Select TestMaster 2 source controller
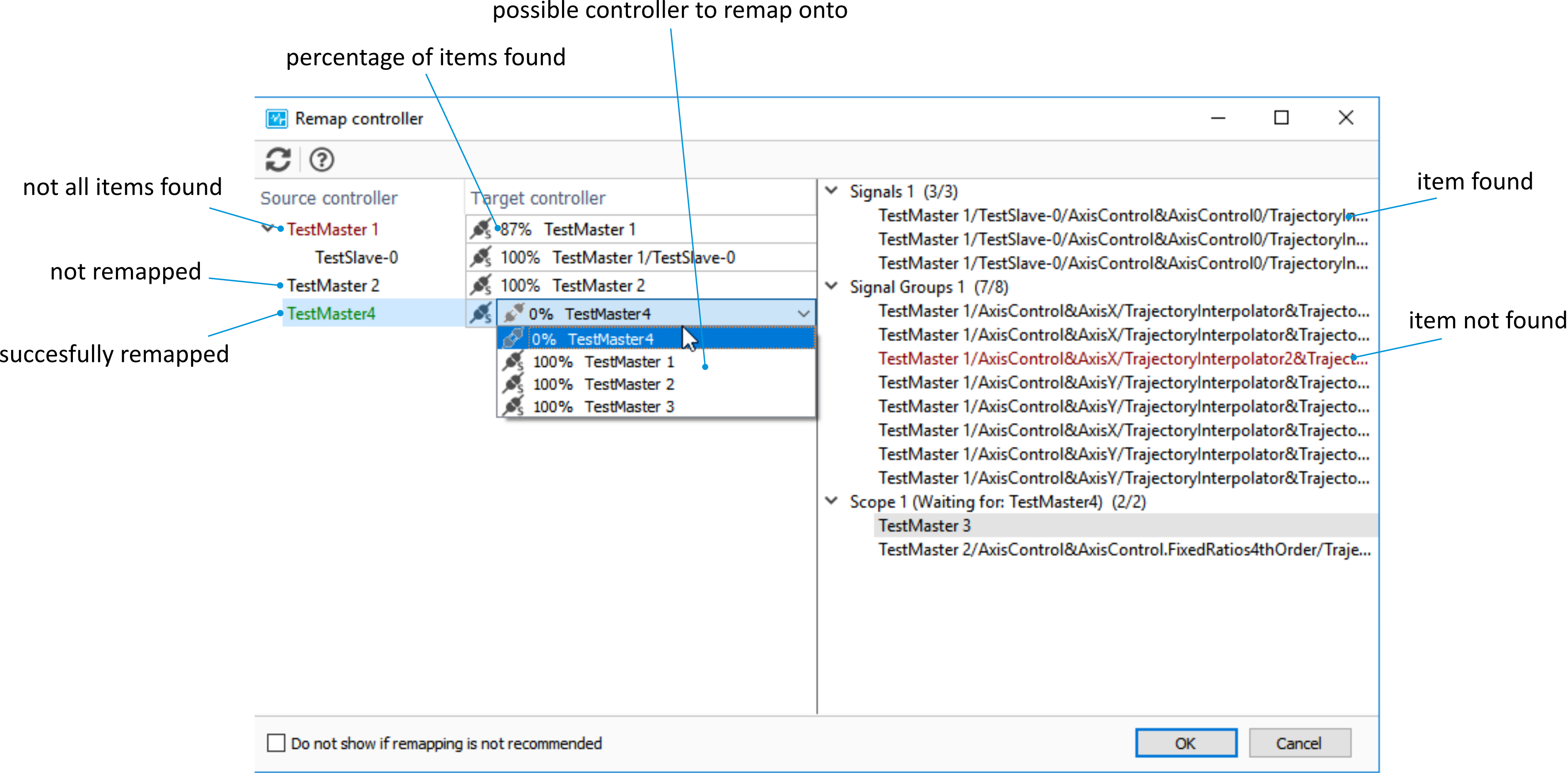This screenshot has width=1568, height=773. (x=333, y=285)
